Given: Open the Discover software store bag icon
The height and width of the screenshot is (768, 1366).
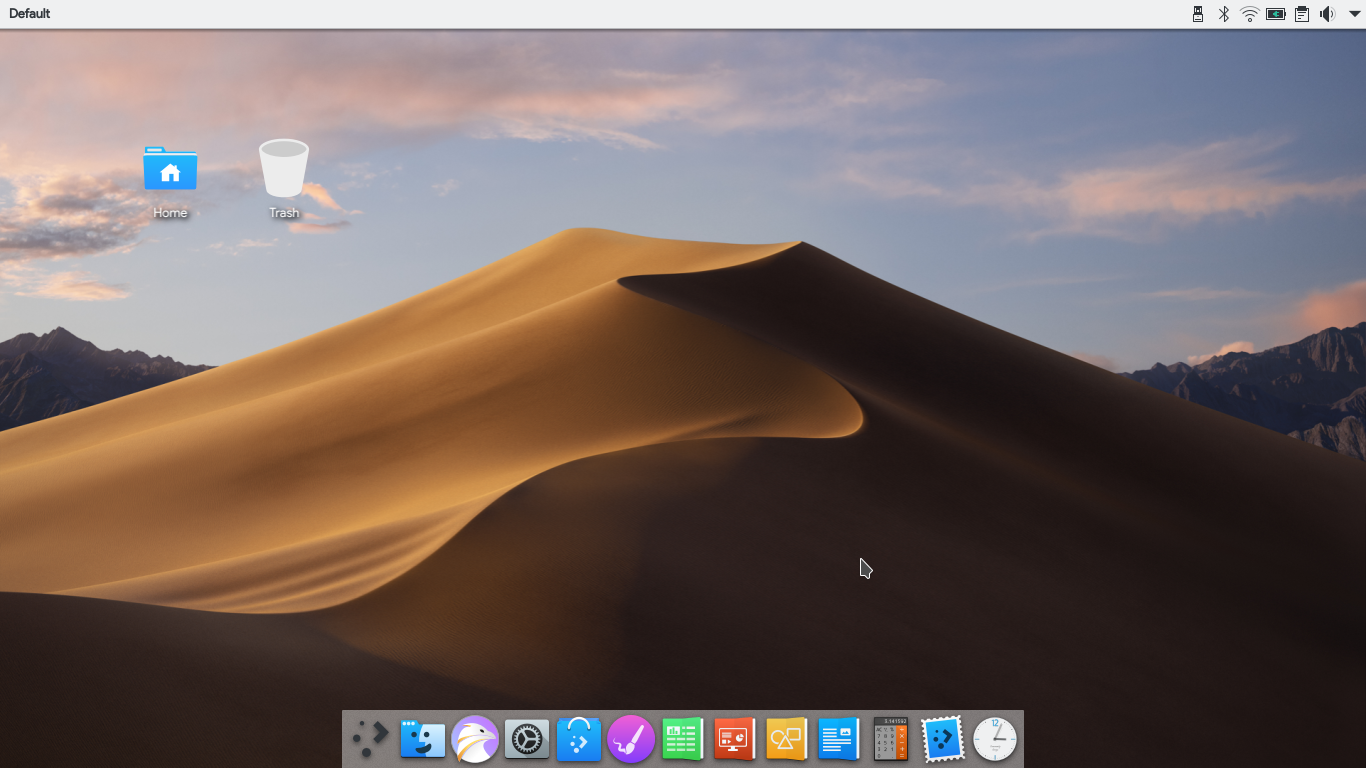Looking at the screenshot, I should (x=579, y=740).
